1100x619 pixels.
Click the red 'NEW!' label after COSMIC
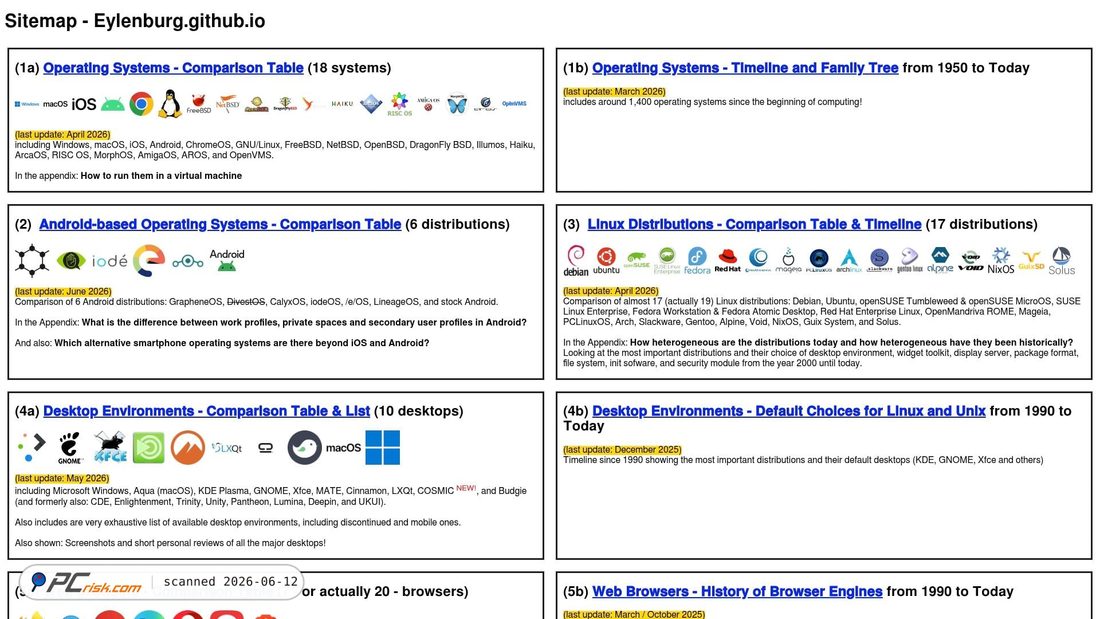click(x=466, y=488)
